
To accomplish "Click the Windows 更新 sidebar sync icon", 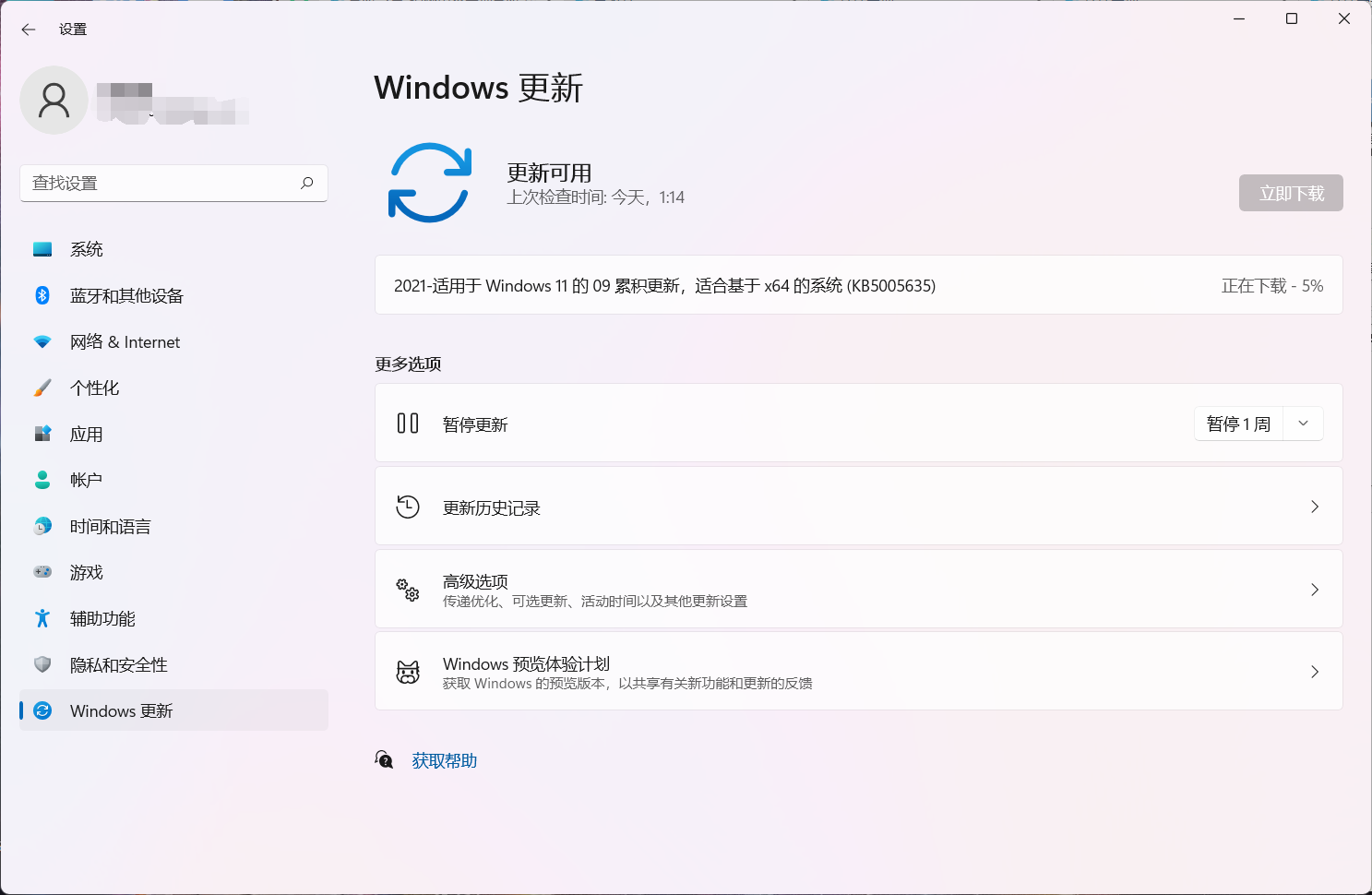I will tap(42, 710).
